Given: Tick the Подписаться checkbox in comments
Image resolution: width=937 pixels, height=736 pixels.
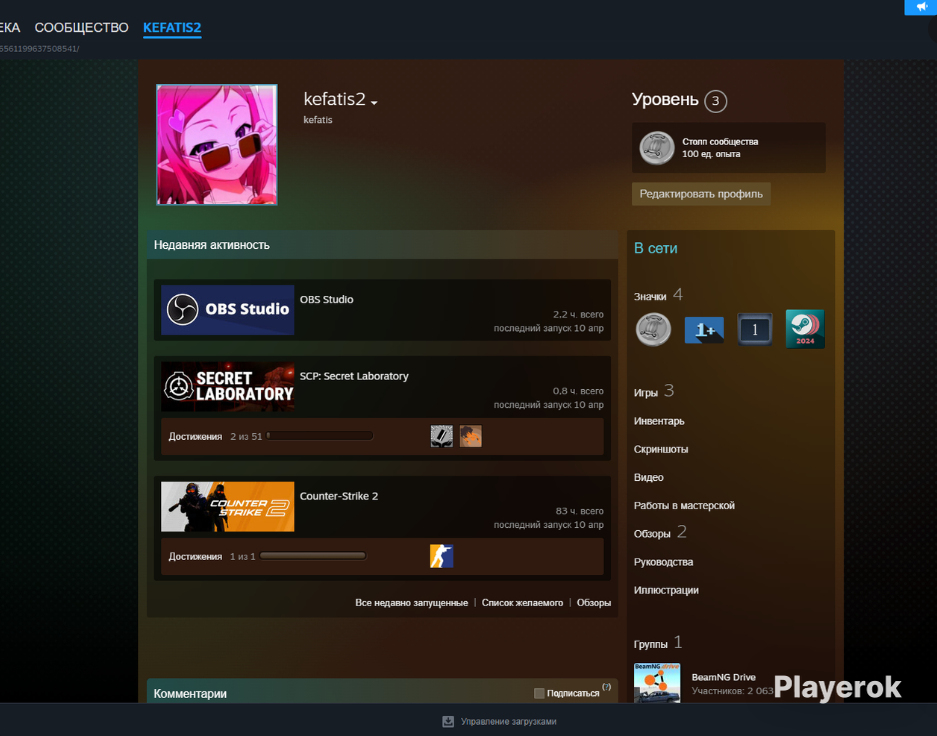Looking at the screenshot, I should click(539, 693).
